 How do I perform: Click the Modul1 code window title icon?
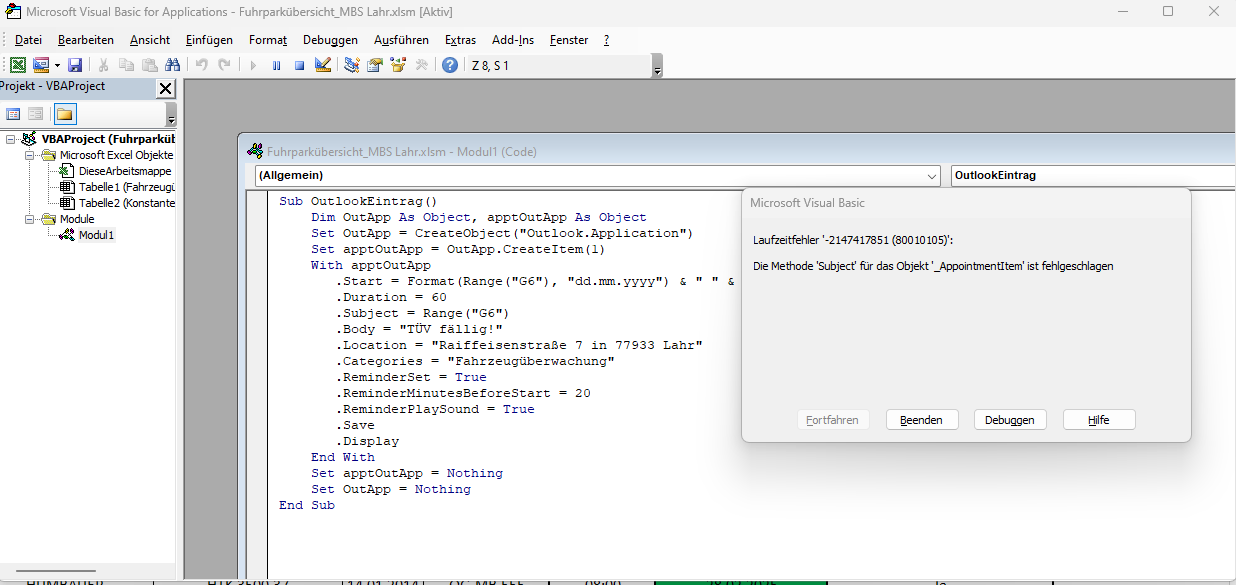tap(255, 152)
